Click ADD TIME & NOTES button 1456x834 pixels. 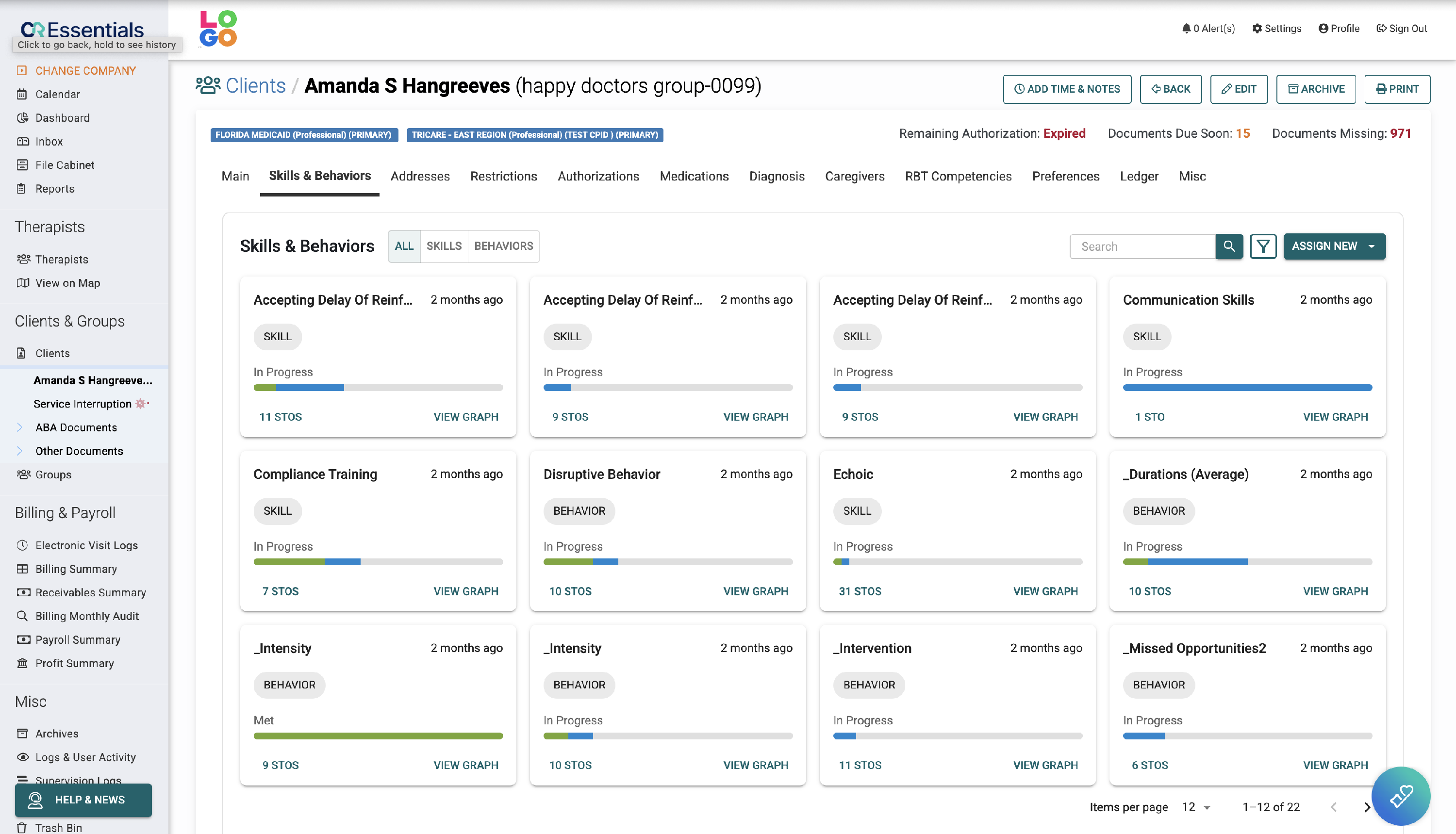coord(1066,89)
